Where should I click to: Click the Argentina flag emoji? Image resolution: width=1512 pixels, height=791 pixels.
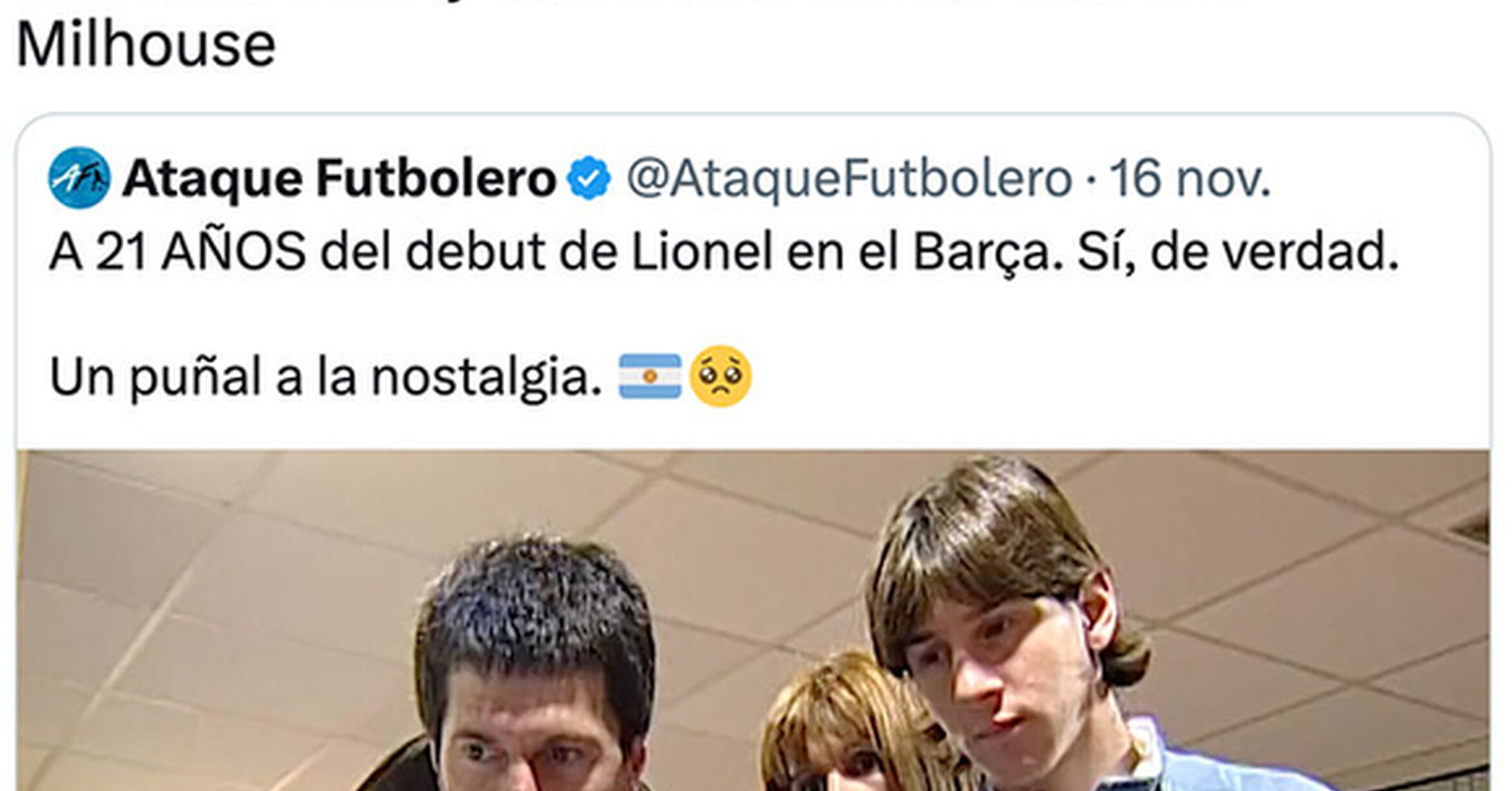click(649, 377)
